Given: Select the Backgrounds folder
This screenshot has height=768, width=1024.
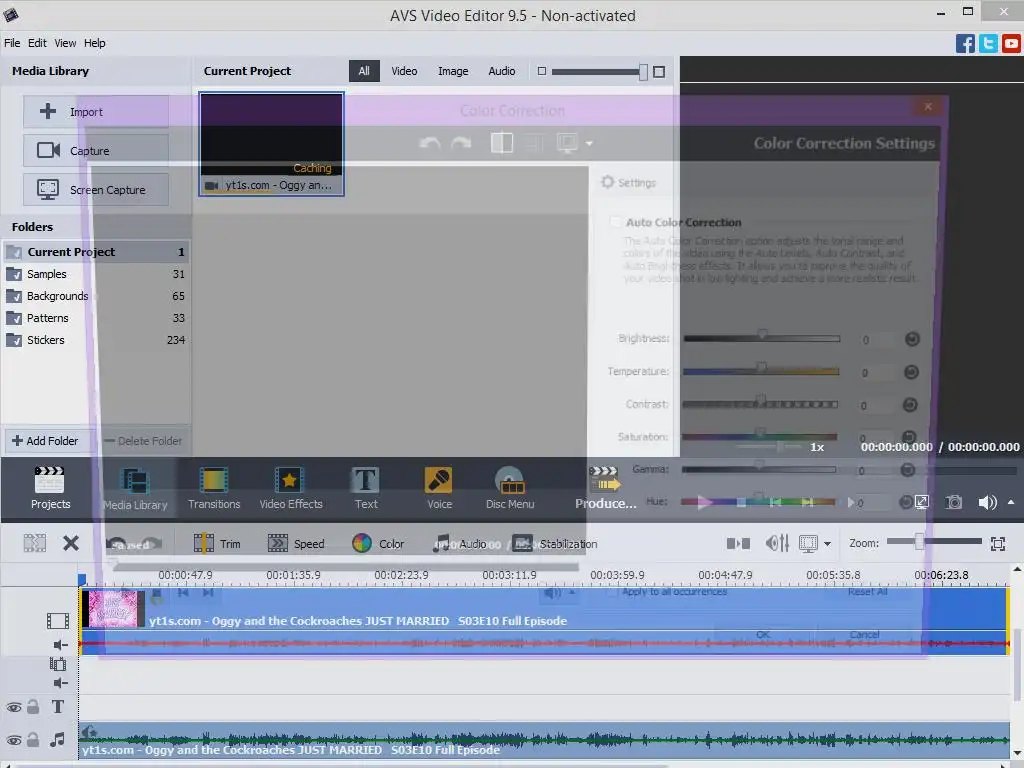Looking at the screenshot, I should point(95,296).
